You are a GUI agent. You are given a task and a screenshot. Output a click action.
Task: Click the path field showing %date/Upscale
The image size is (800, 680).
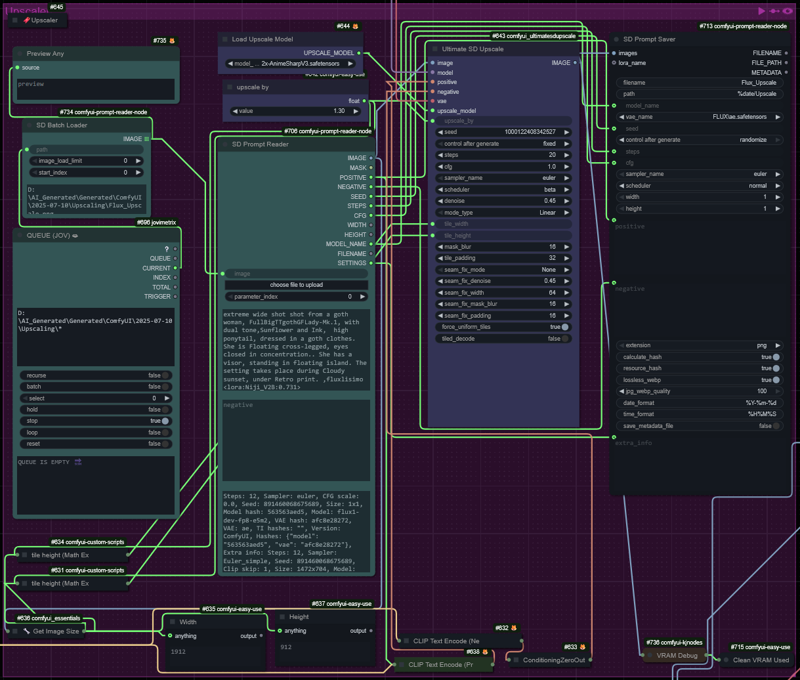coord(699,94)
